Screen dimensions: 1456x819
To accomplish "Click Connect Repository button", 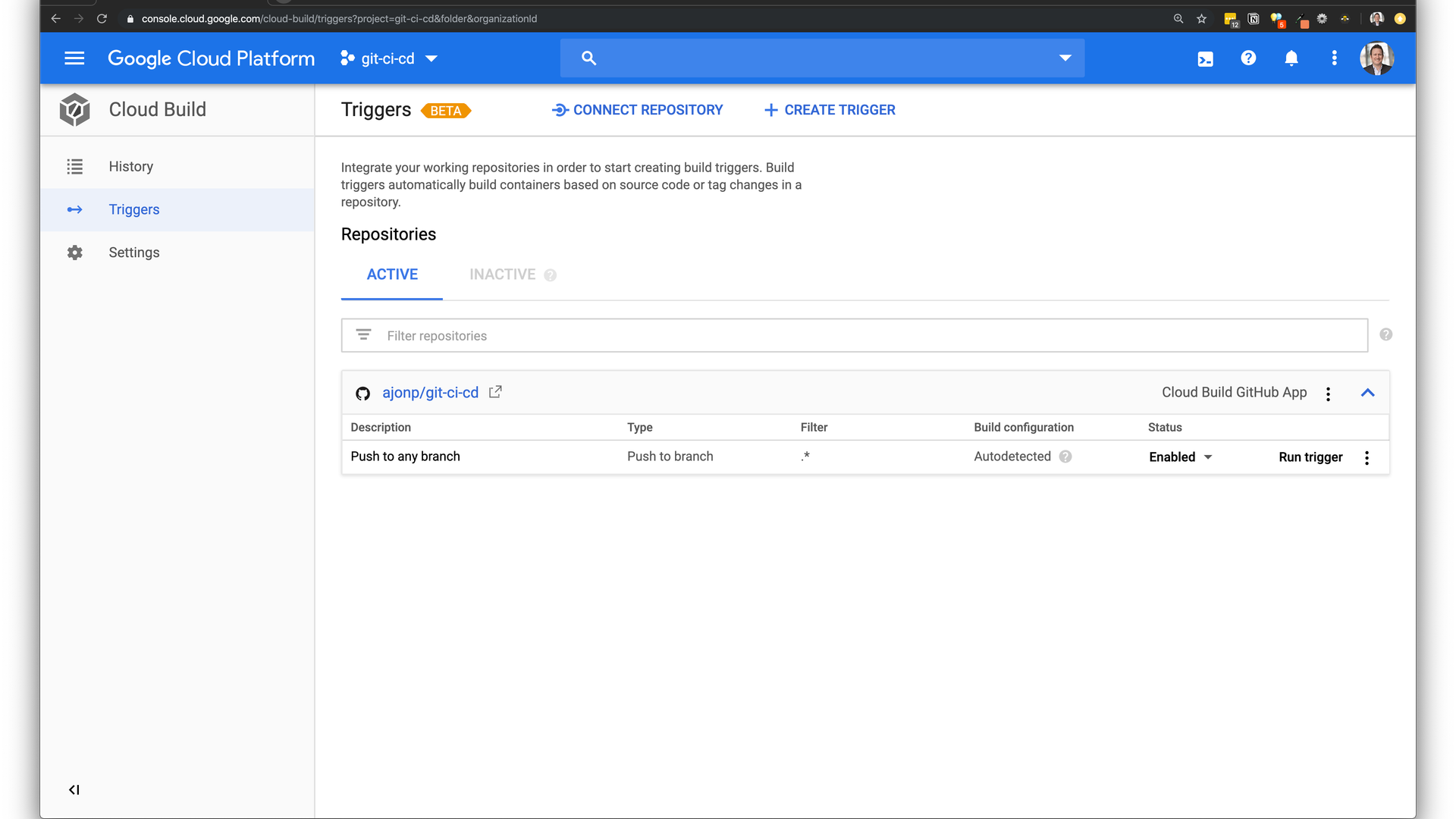I will [637, 110].
